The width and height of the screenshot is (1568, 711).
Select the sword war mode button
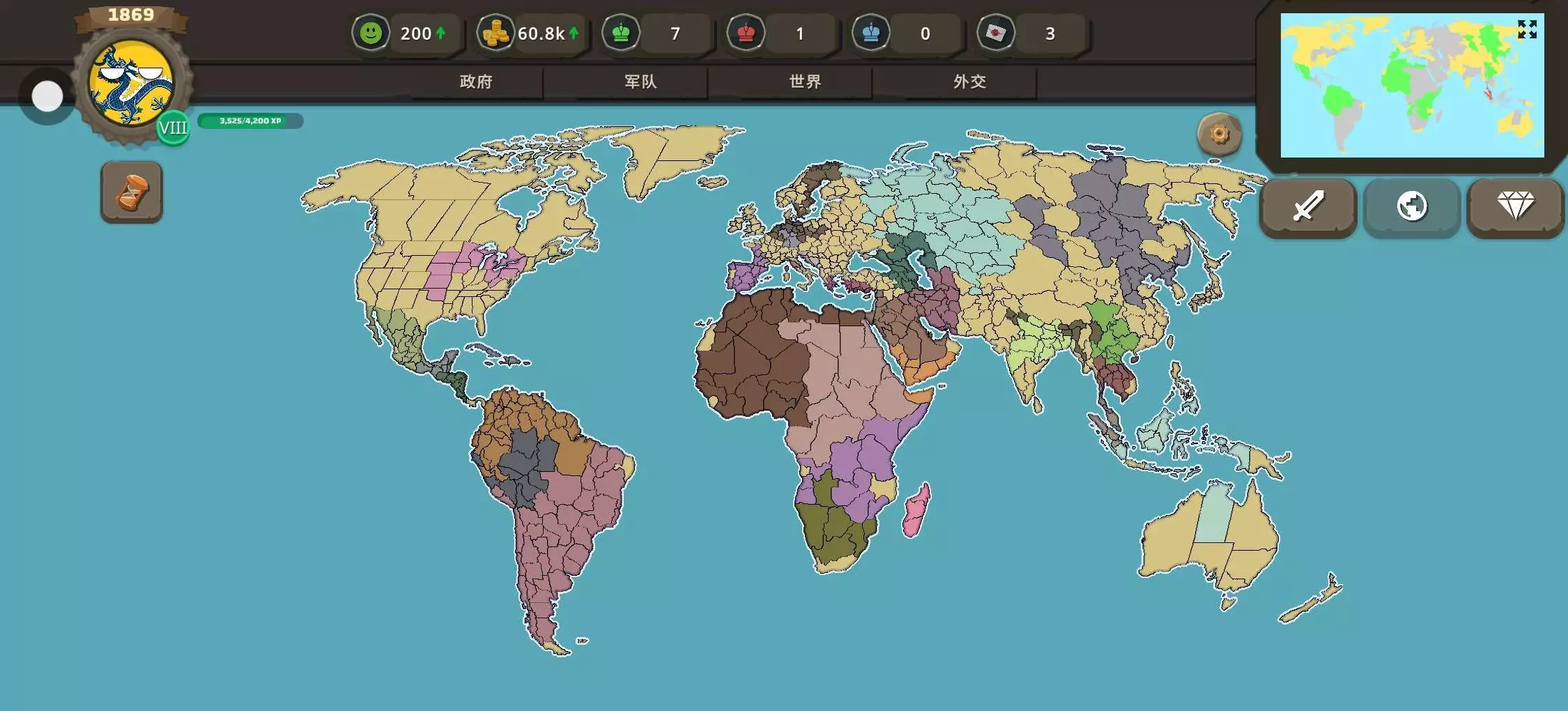point(1308,207)
